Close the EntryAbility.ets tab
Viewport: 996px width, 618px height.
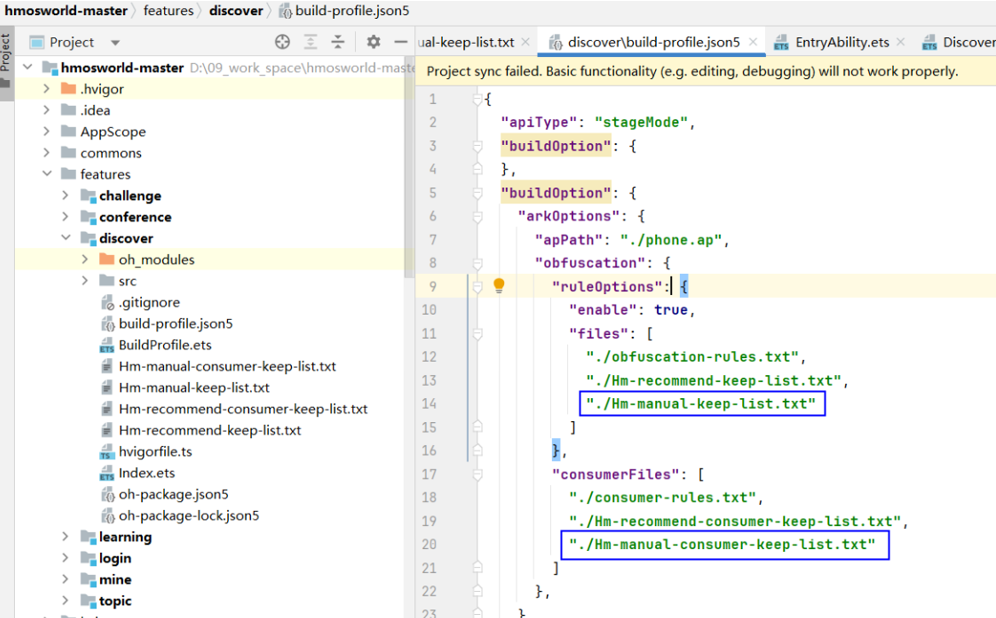[900, 42]
